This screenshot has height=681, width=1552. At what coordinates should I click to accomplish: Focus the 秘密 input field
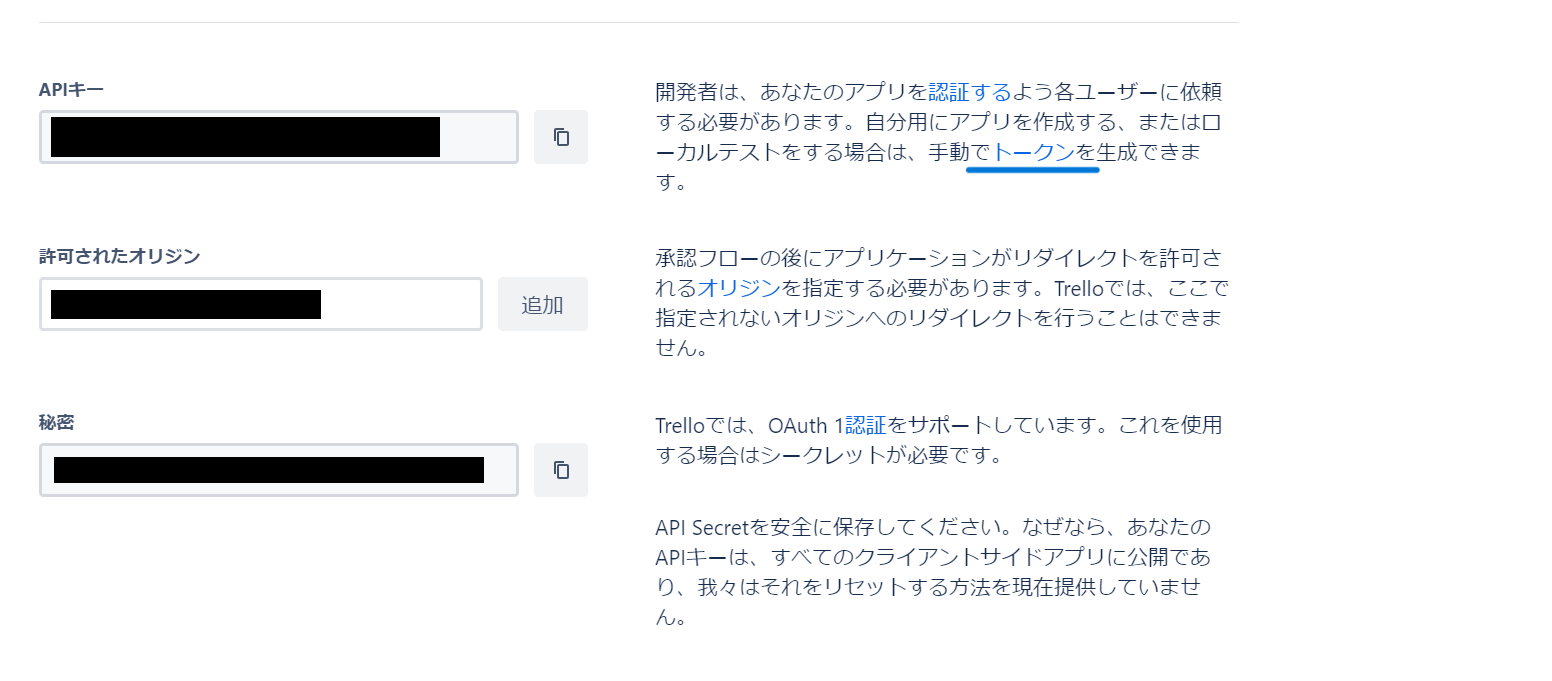click(x=279, y=470)
